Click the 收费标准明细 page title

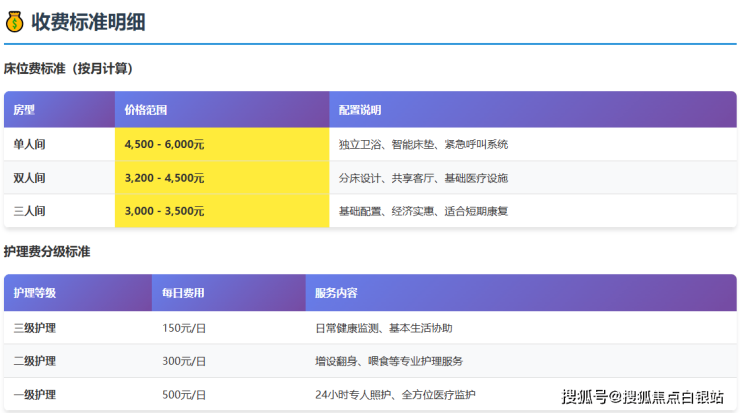88,22
